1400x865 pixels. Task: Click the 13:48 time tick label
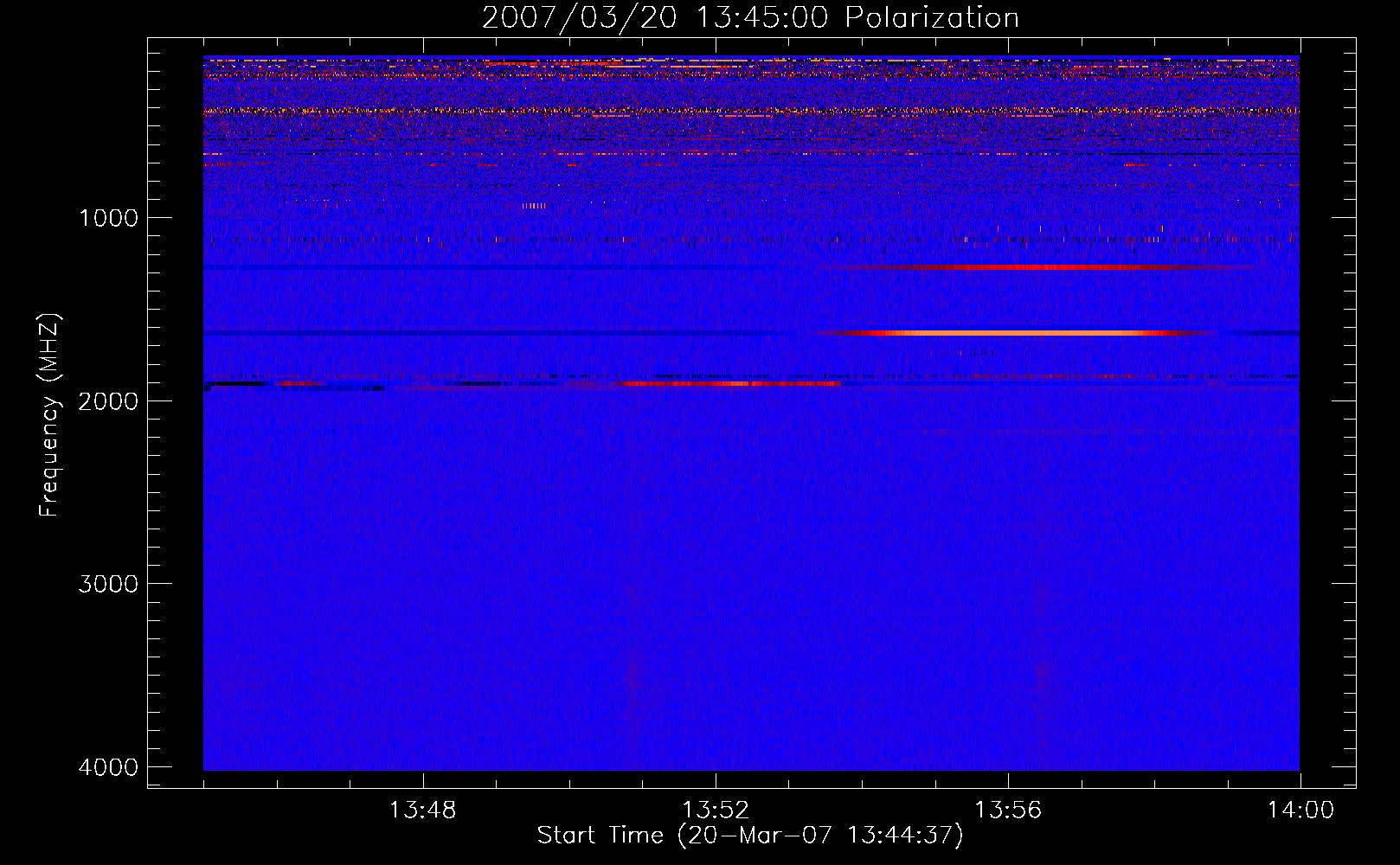[422, 811]
